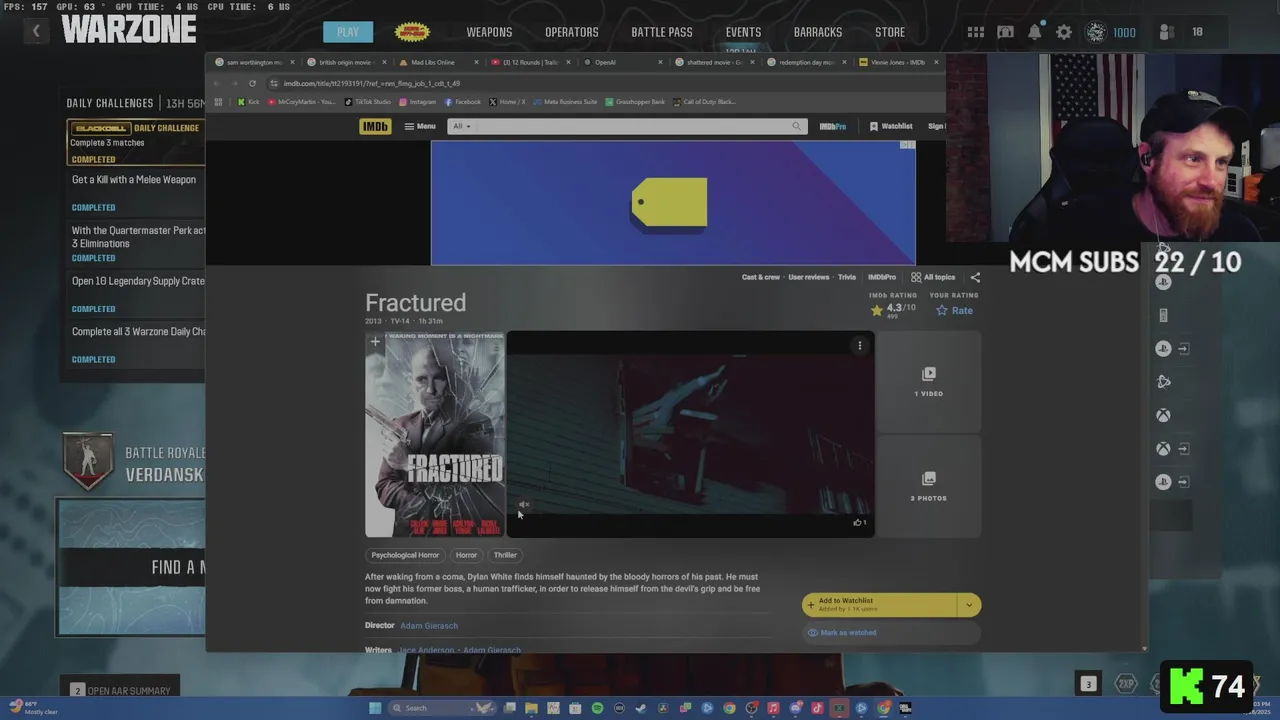Open TikTok icon on taskbar

click(817, 708)
